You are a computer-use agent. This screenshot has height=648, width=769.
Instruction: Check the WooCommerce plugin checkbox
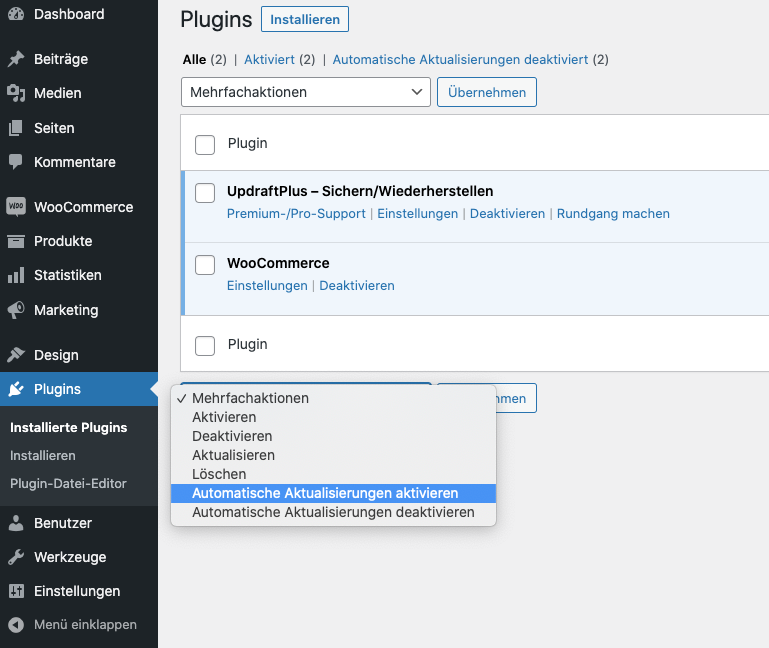coord(205,265)
